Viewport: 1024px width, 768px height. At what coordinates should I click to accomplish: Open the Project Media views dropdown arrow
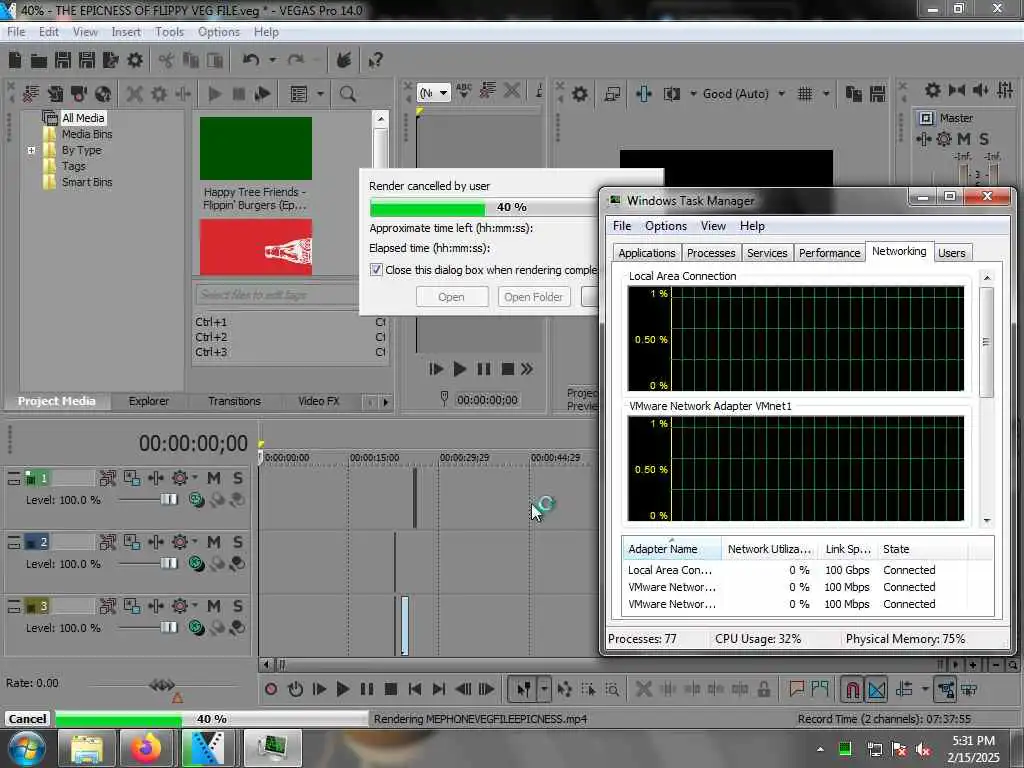[320, 94]
